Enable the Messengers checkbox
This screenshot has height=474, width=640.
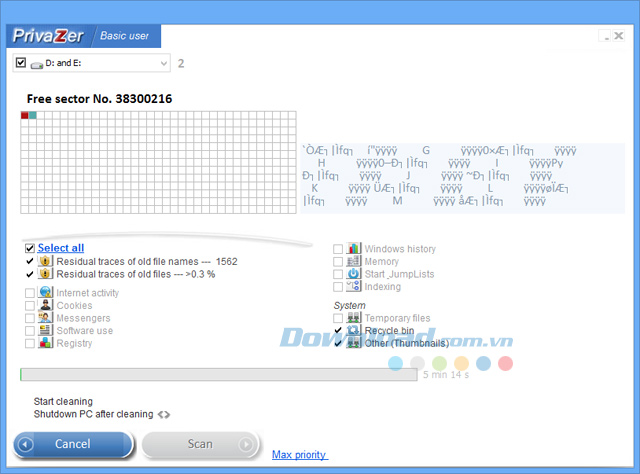coord(30,318)
